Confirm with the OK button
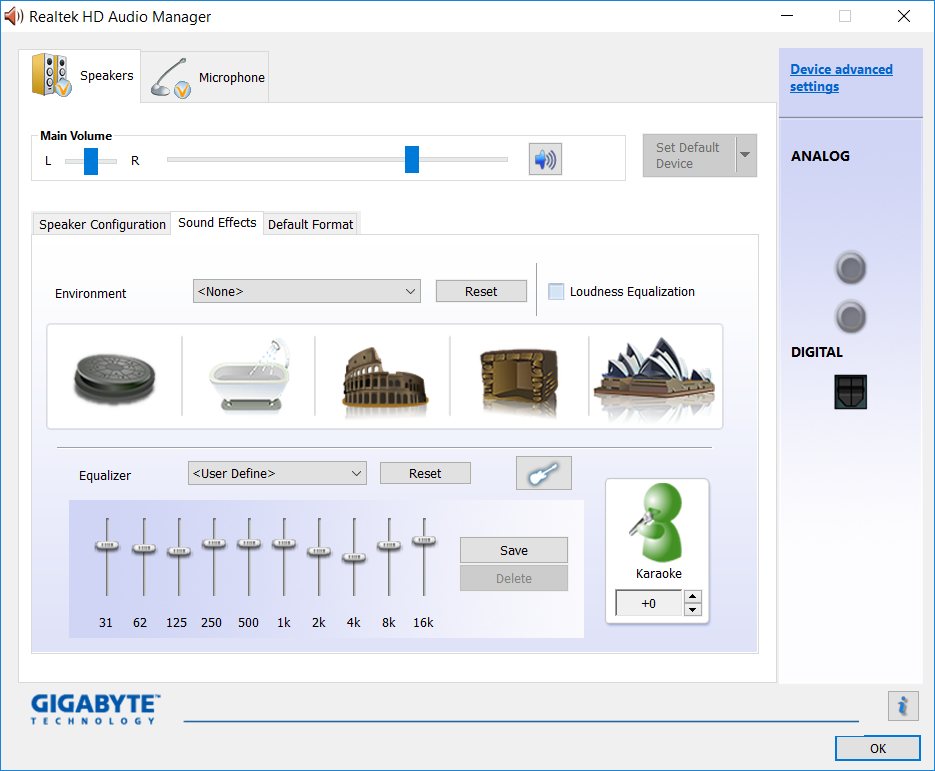The height and width of the screenshot is (771, 935). [877, 748]
